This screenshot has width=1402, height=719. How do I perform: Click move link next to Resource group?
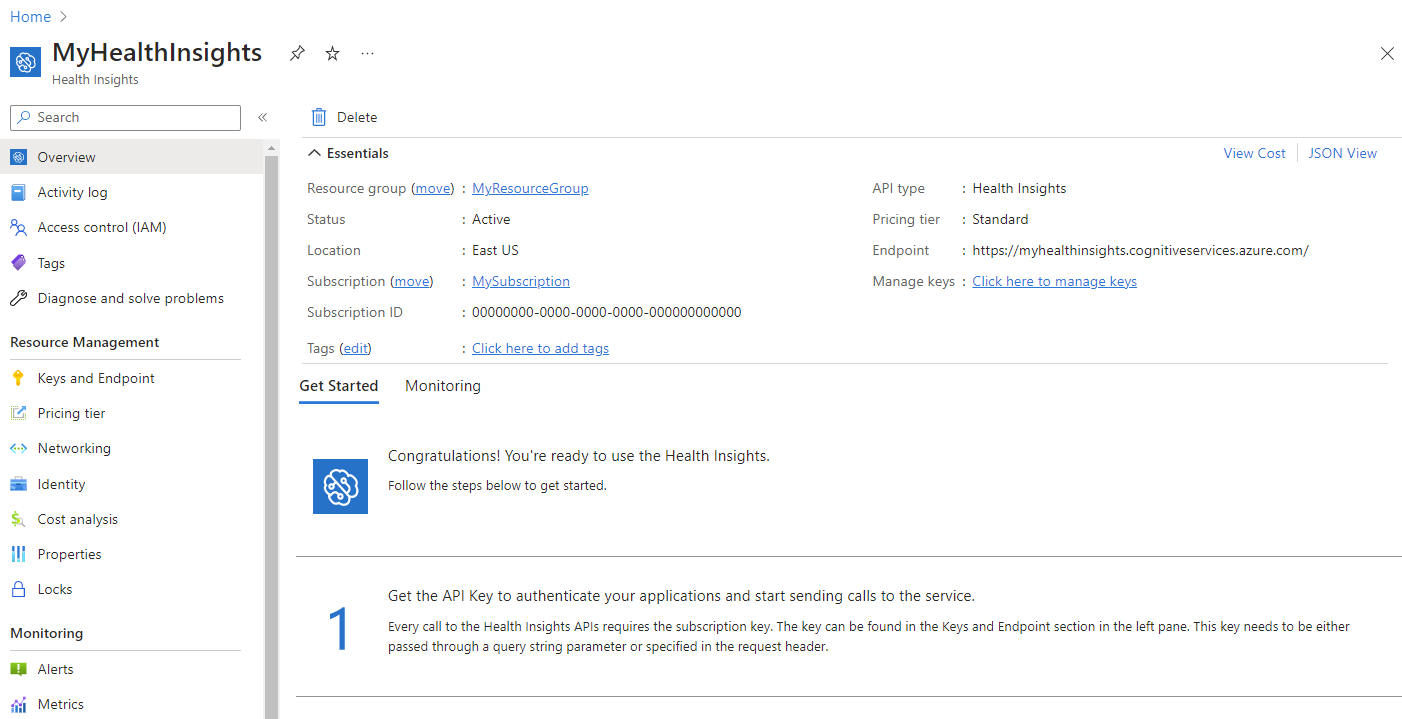coord(433,188)
